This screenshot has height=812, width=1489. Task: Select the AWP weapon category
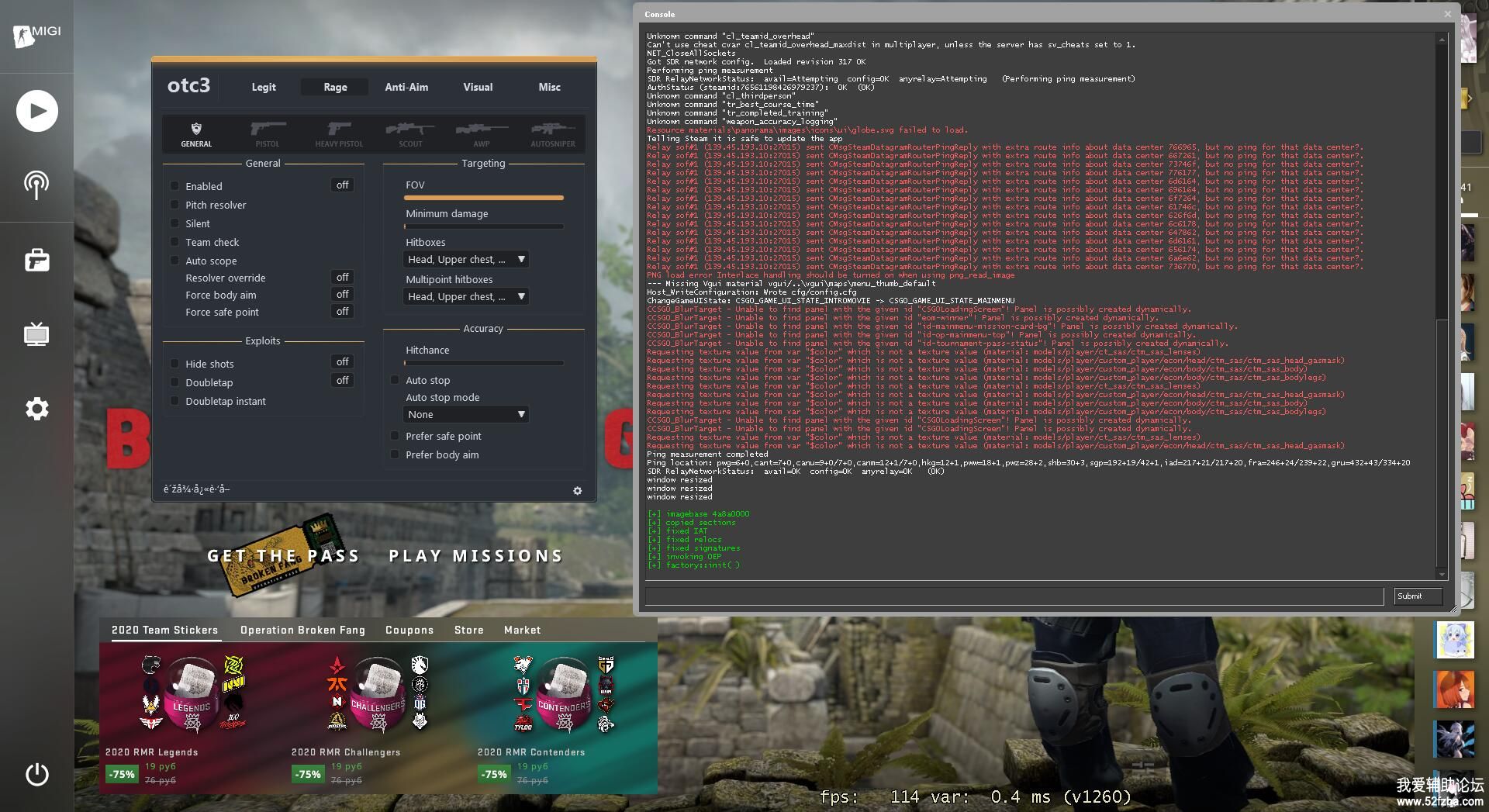482,134
